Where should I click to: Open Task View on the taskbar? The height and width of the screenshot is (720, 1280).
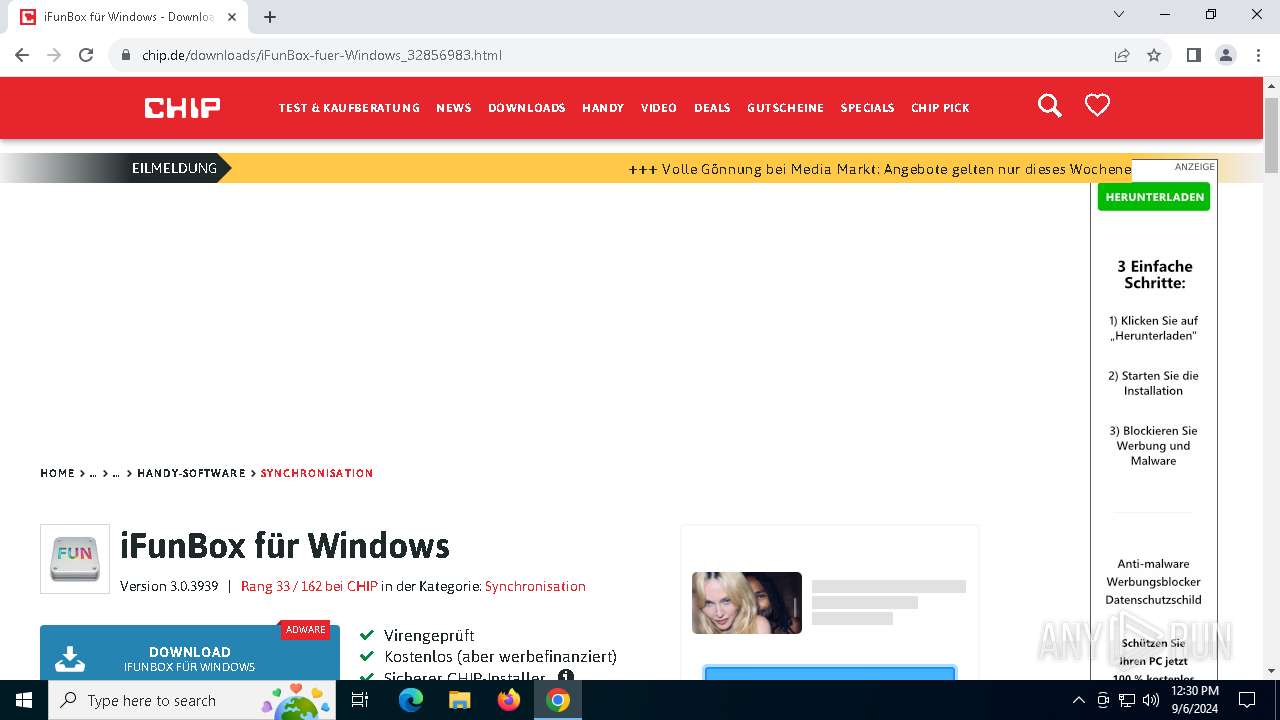[x=360, y=700]
